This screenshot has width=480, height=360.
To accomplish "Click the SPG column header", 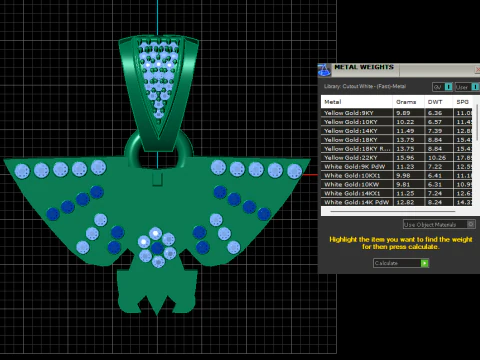I will (x=463, y=102).
